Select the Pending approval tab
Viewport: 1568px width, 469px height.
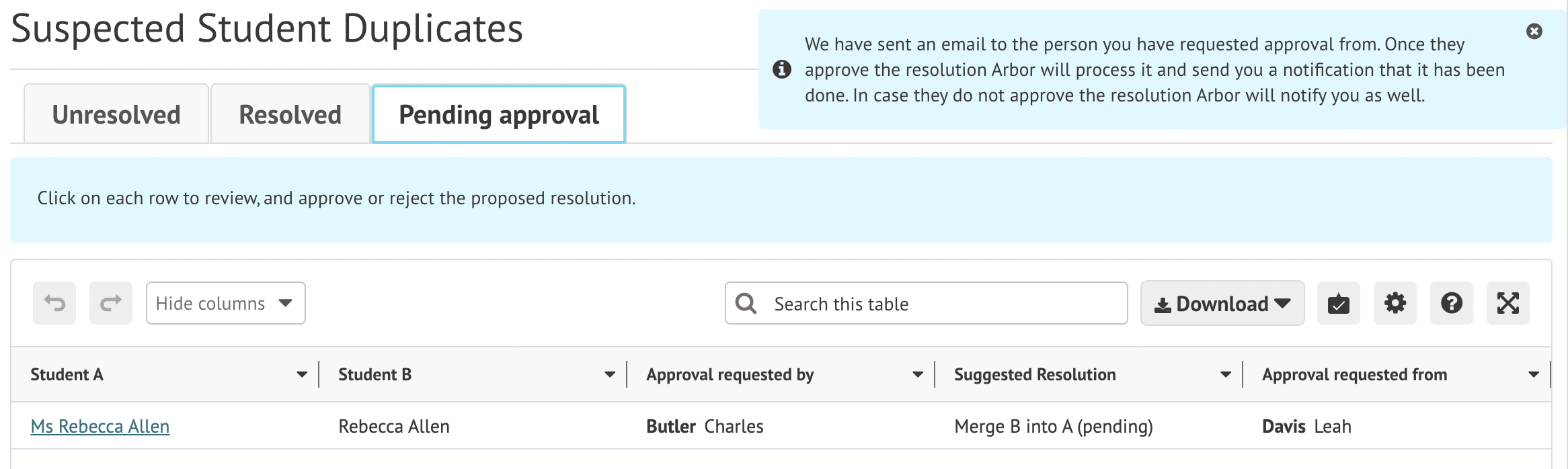pos(498,115)
